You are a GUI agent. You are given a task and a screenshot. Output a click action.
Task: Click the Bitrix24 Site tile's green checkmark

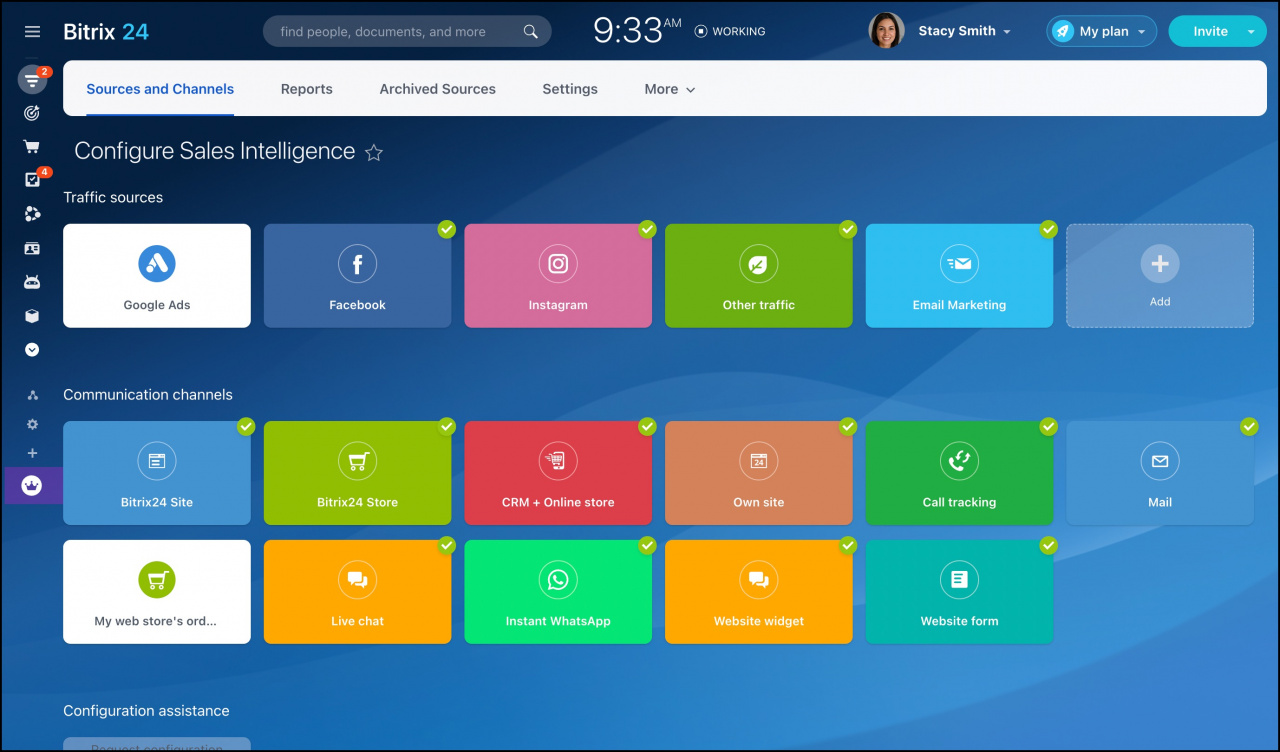click(x=246, y=426)
